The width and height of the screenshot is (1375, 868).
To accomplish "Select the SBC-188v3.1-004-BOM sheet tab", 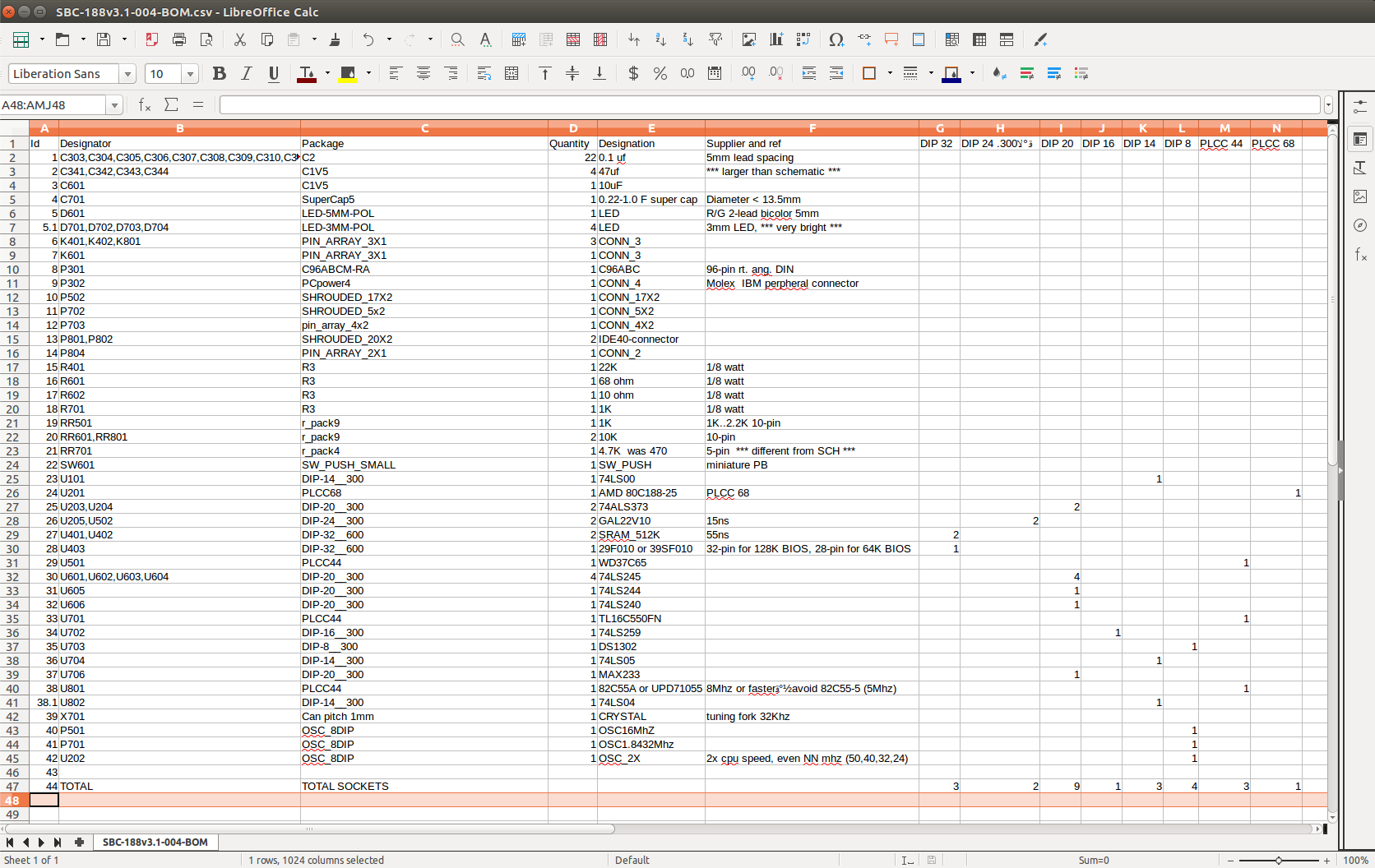I will pos(155,842).
